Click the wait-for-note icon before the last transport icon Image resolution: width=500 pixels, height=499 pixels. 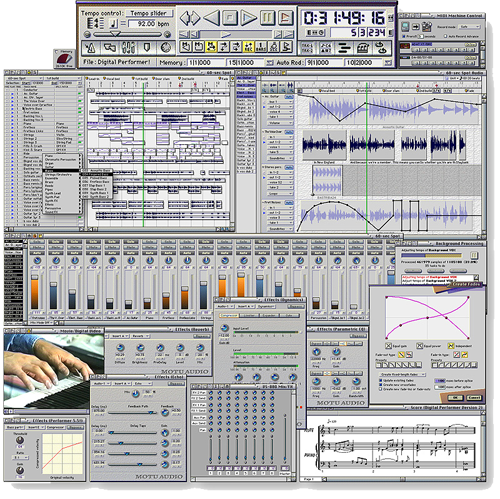273,47
